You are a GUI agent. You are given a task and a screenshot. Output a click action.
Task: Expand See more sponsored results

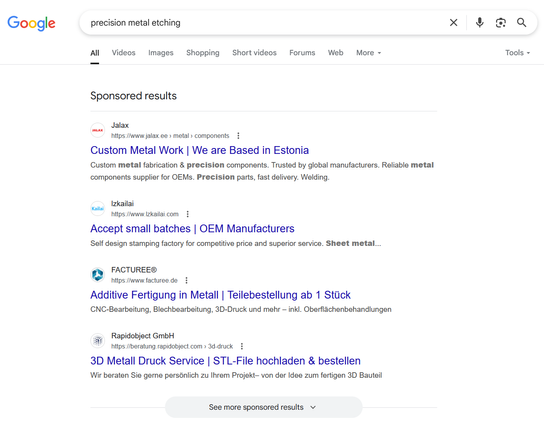click(x=263, y=407)
